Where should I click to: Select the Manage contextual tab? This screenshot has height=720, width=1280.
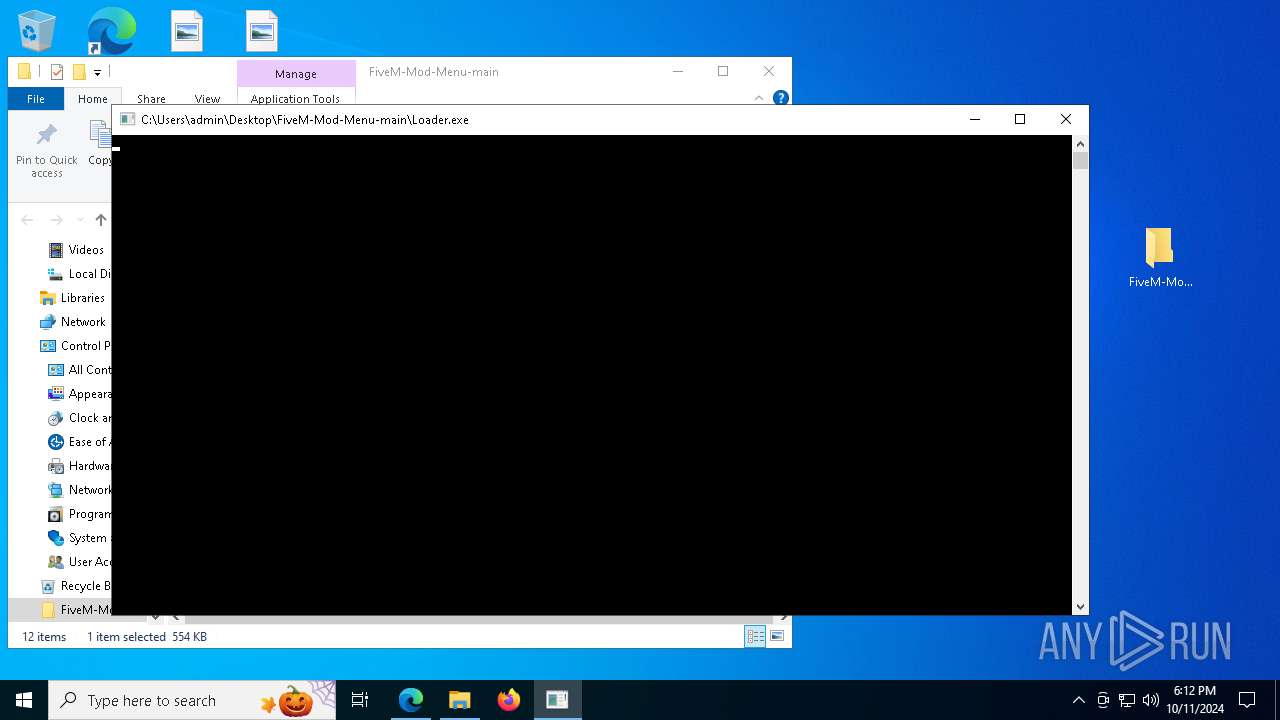coord(296,74)
